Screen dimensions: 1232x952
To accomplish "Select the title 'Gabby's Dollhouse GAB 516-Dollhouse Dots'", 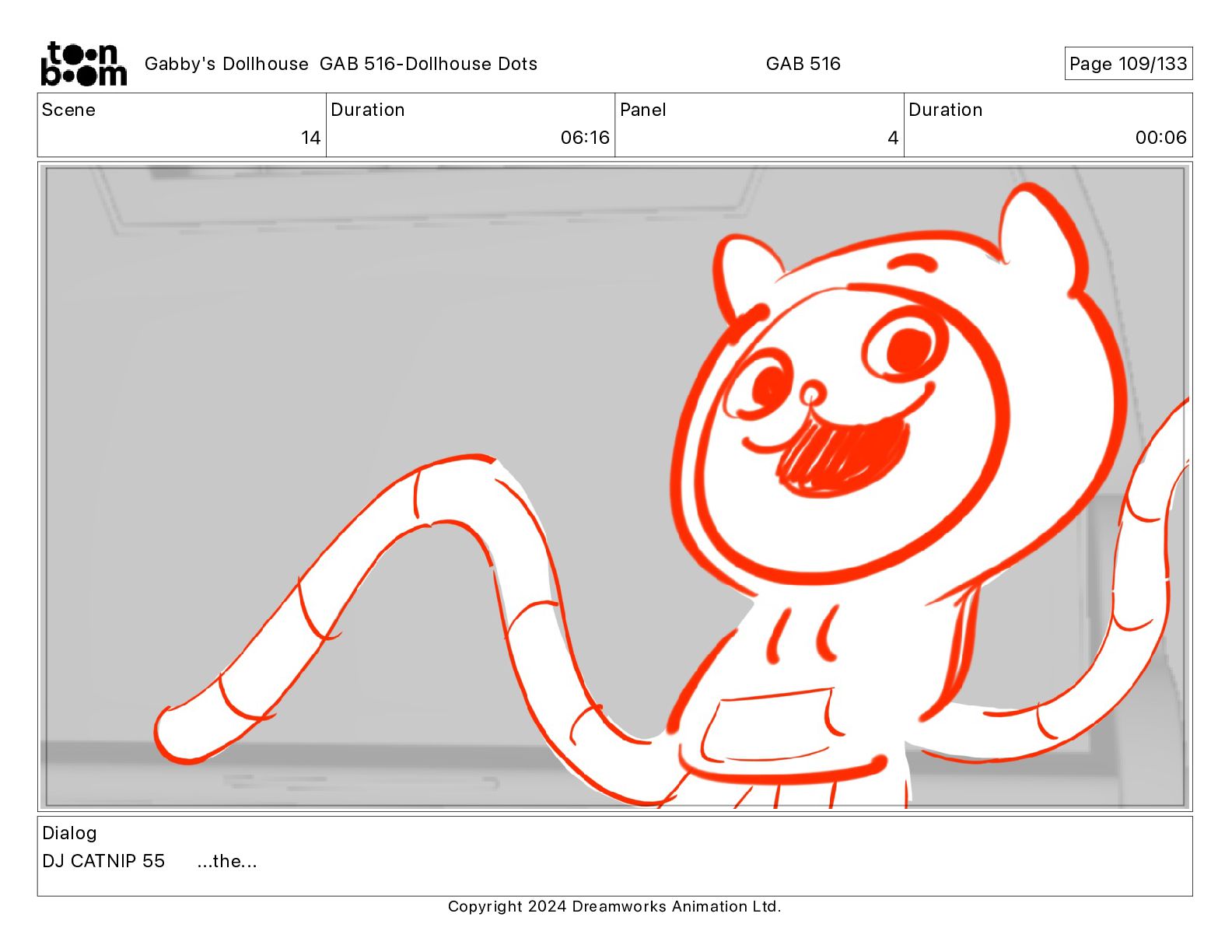I will [341, 64].
